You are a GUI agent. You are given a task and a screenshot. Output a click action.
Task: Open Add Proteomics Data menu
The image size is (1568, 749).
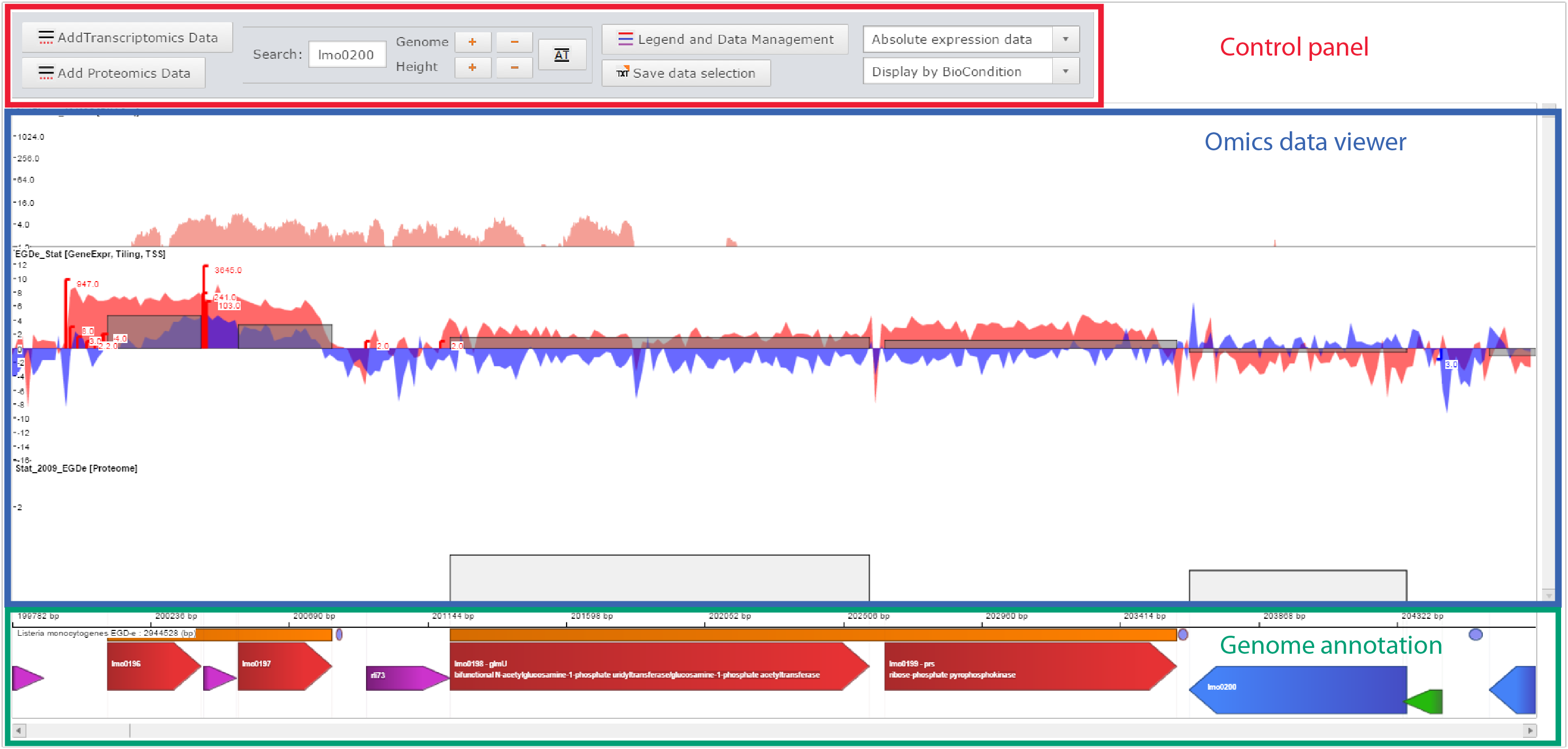click(114, 73)
